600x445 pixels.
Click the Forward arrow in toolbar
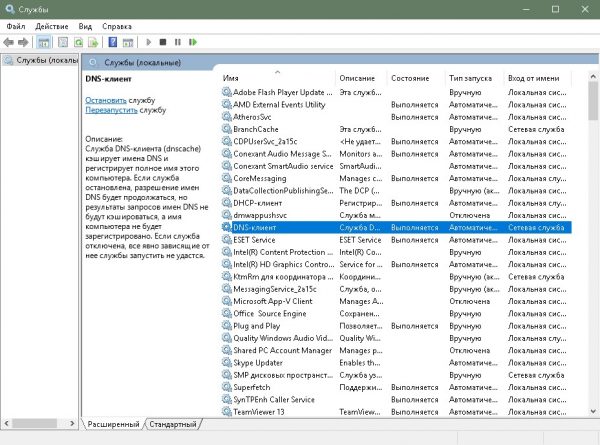click(x=23, y=42)
